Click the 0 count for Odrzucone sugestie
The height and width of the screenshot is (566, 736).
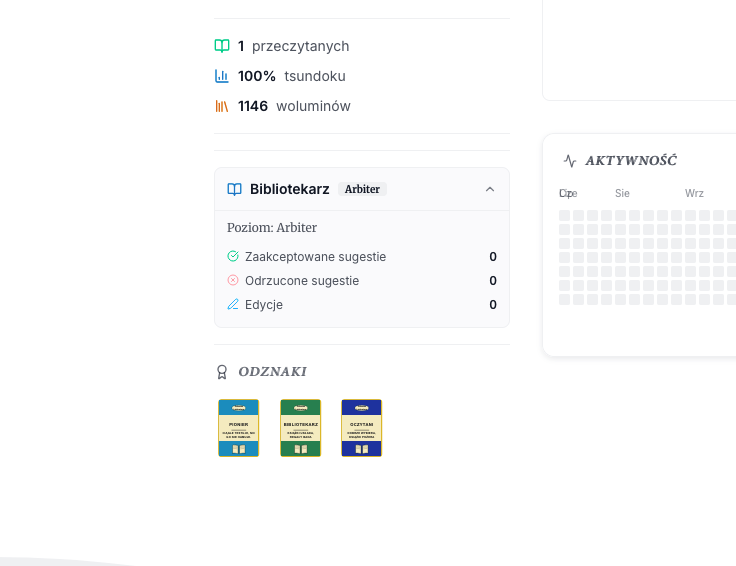(493, 281)
